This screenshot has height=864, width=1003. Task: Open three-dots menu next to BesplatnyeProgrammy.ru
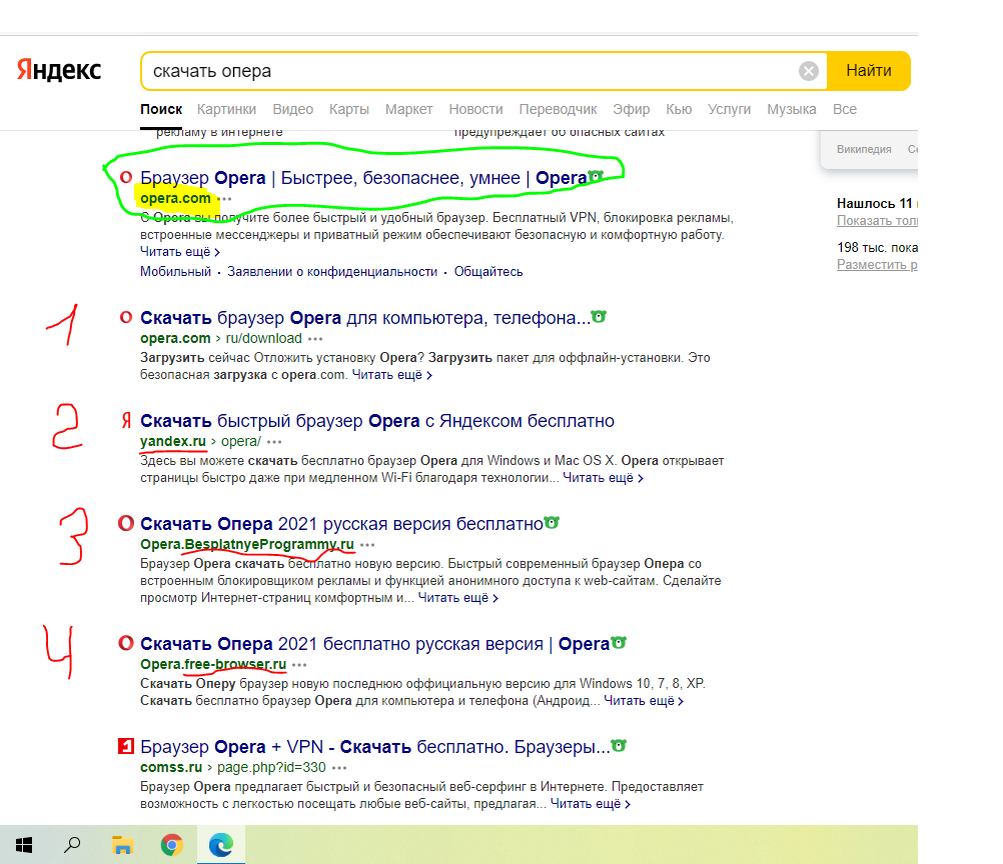(x=367, y=545)
